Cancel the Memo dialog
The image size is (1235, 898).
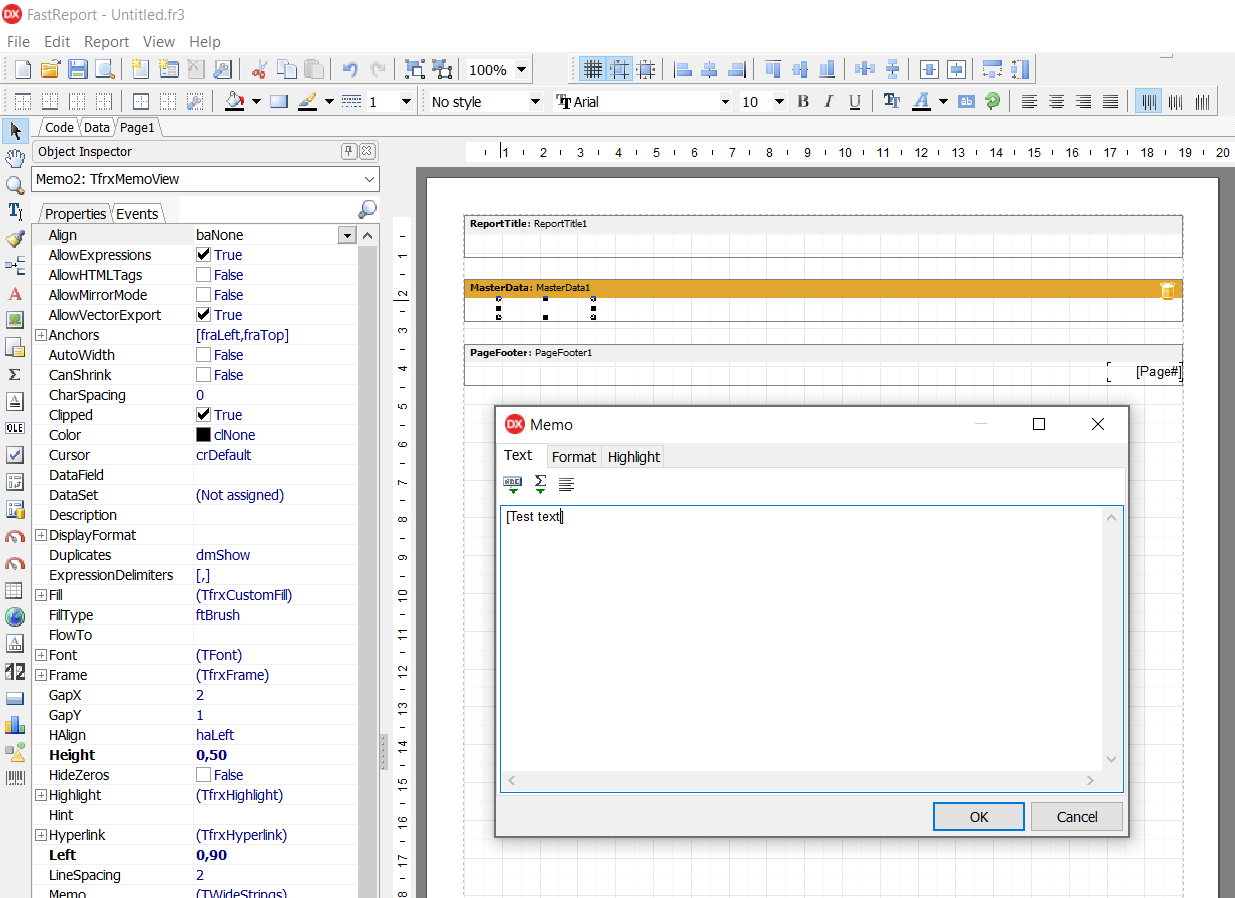(1077, 817)
